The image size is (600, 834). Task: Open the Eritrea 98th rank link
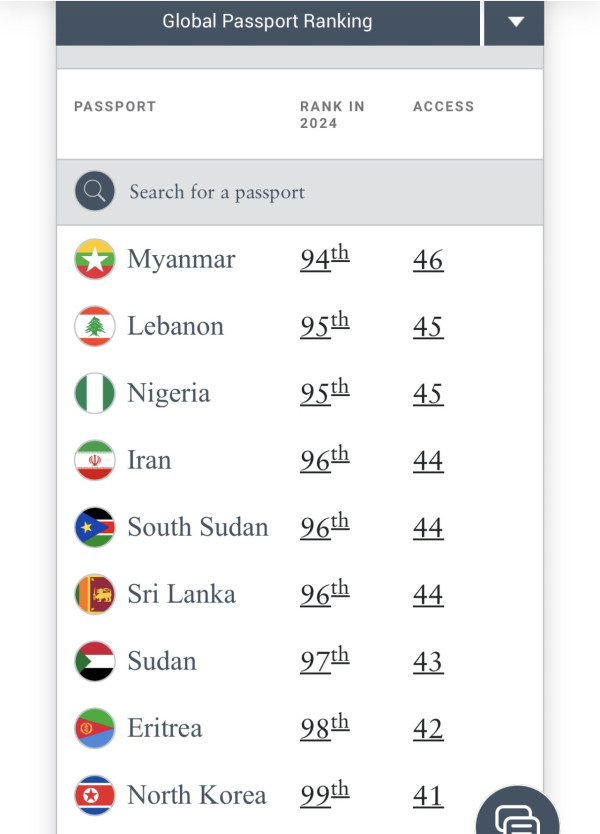click(x=324, y=728)
